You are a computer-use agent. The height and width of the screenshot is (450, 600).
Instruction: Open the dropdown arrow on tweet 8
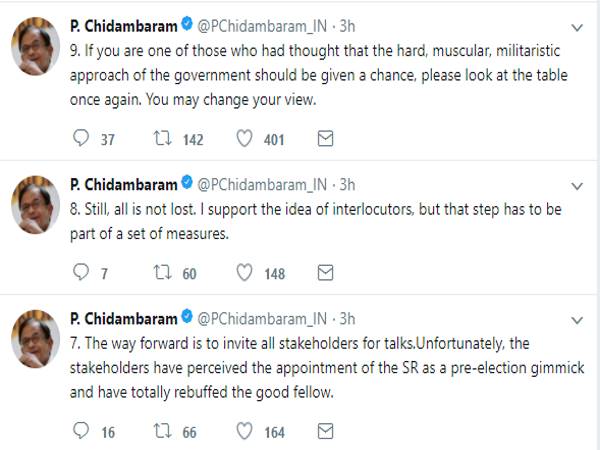pos(575,185)
